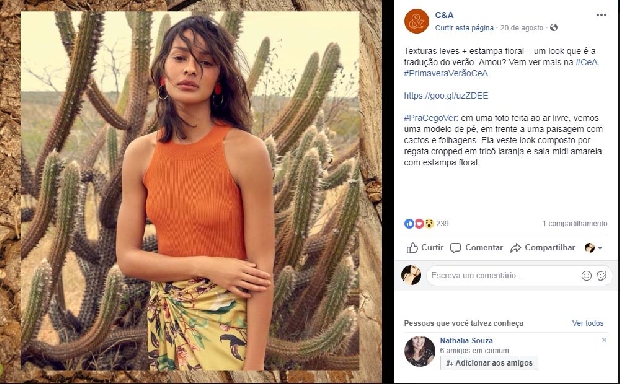Open Nathalia Souza profile thumbnail
Image resolution: width=620 pixels, height=384 pixels.
tap(419, 351)
